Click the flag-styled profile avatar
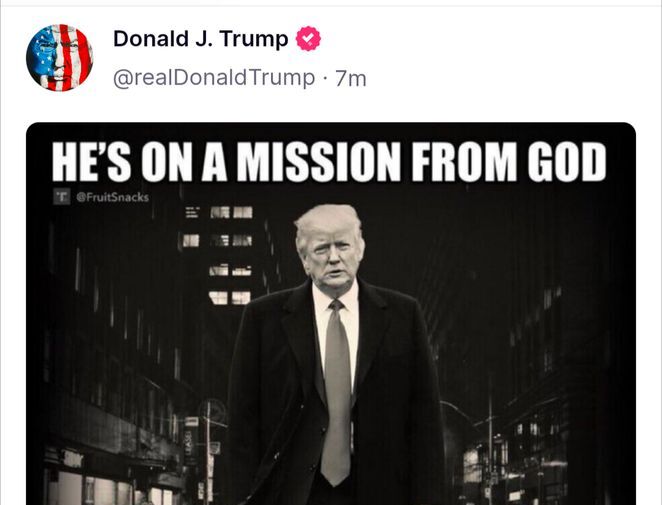This screenshot has width=662, height=505. pyautogui.click(x=59, y=58)
